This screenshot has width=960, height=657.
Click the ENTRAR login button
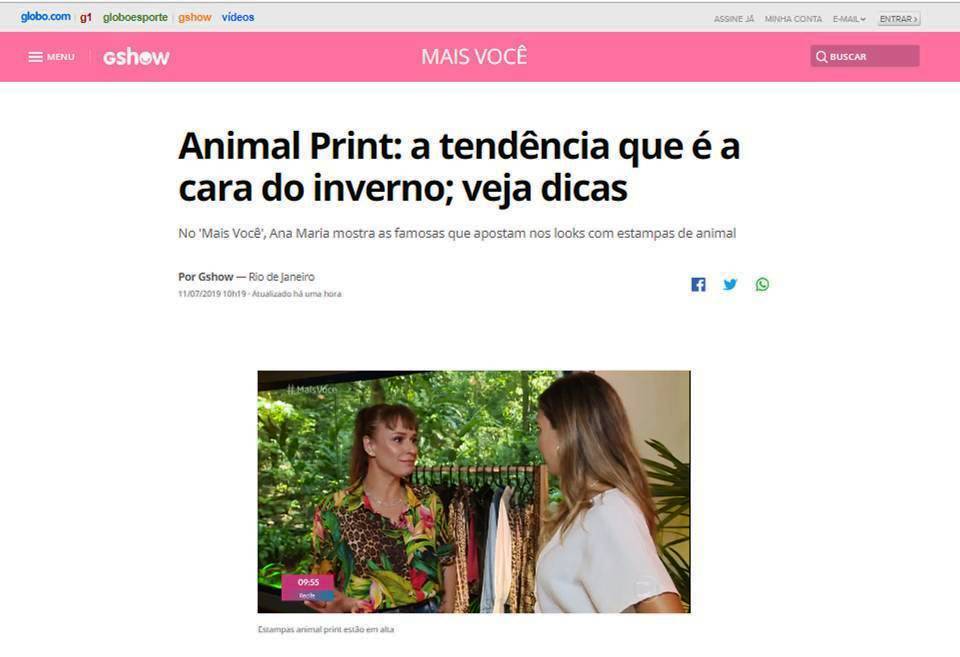coord(899,19)
